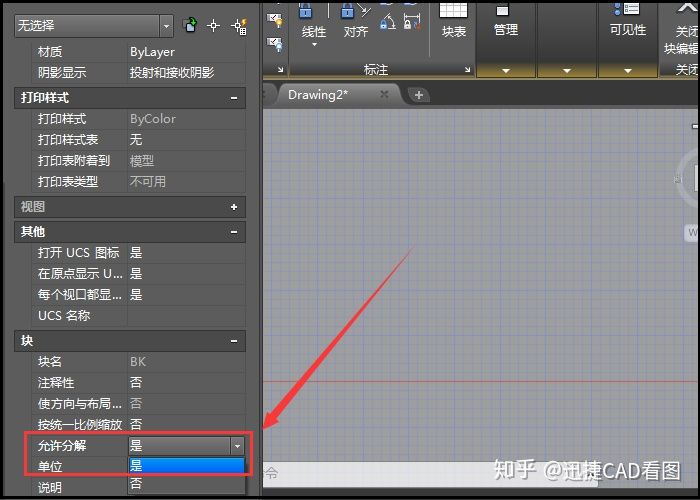The width and height of the screenshot is (700, 500).
Task: Collapse the 块 section
Action: [234, 341]
